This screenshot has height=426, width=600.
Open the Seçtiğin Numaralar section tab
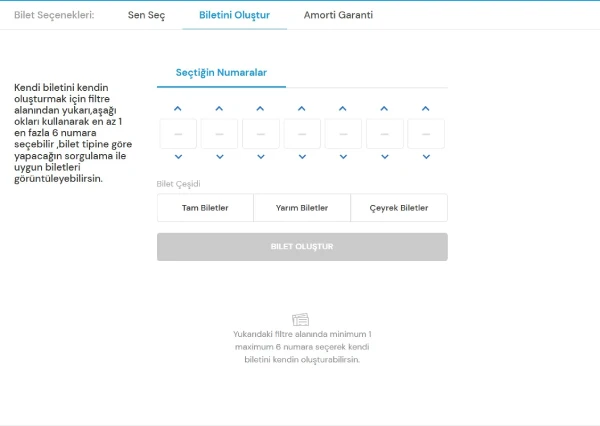219,72
